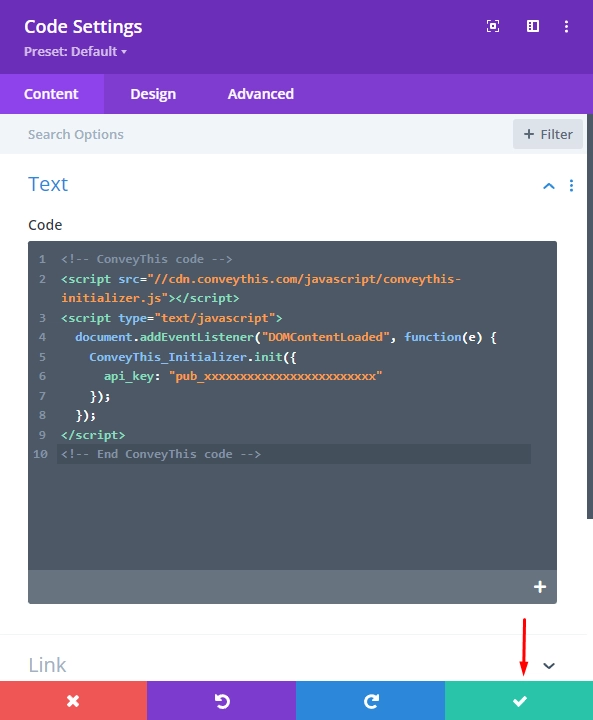Click the Text section heading
The width and height of the screenshot is (593, 720).
(x=48, y=185)
